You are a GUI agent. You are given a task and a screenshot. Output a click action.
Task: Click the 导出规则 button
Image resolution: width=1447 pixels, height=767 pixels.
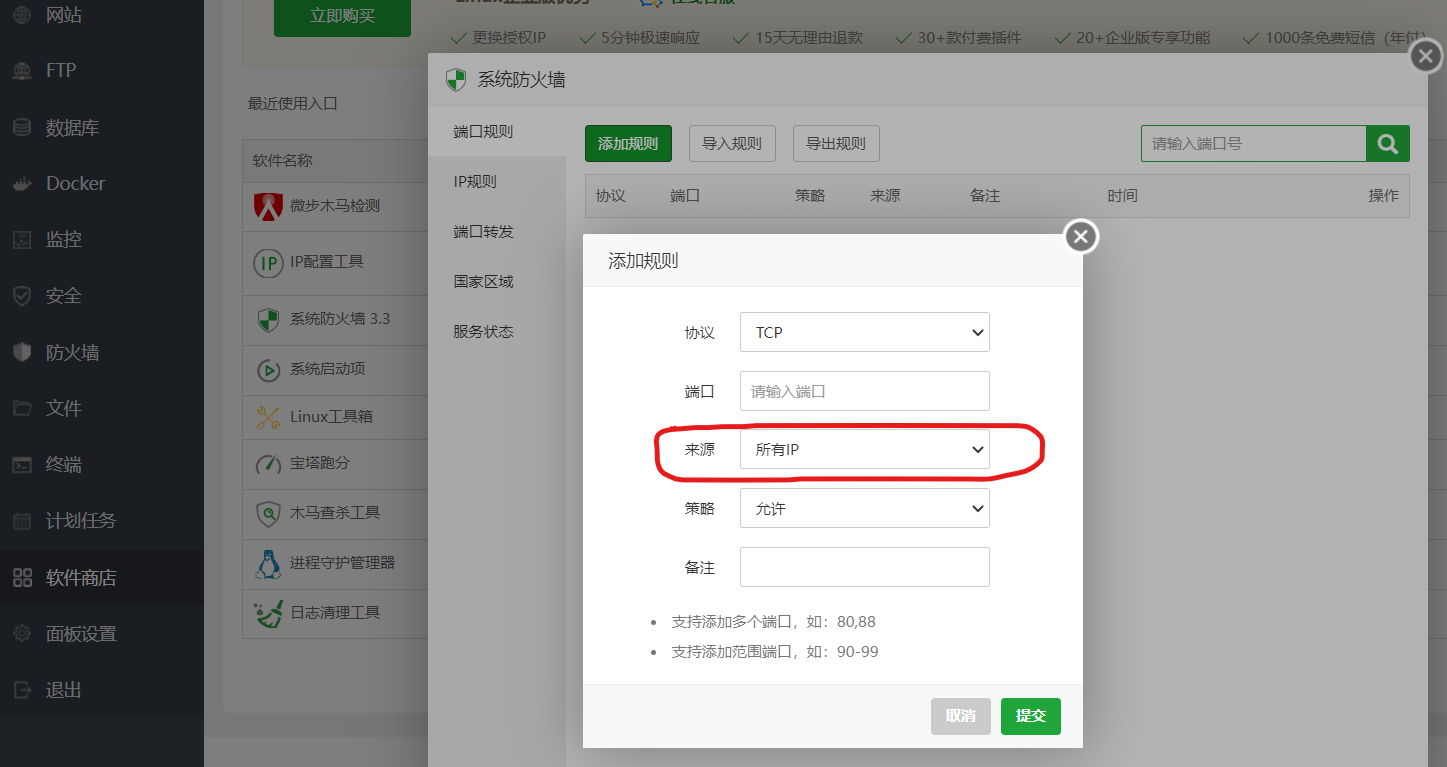click(836, 144)
